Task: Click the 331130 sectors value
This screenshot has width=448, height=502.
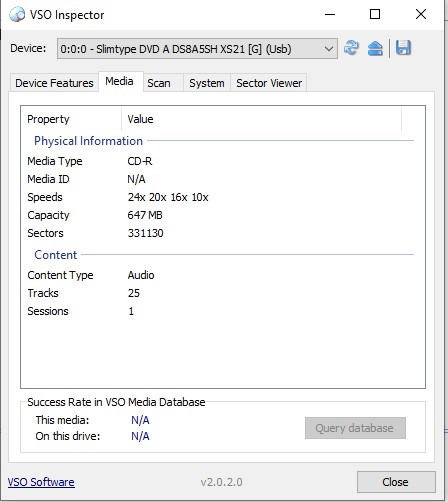Action: [x=146, y=233]
